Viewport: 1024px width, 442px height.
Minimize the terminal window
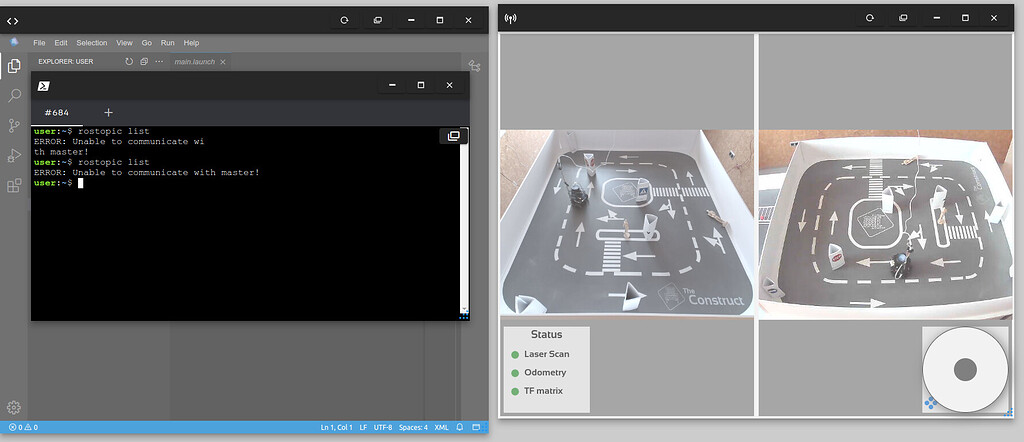392,85
